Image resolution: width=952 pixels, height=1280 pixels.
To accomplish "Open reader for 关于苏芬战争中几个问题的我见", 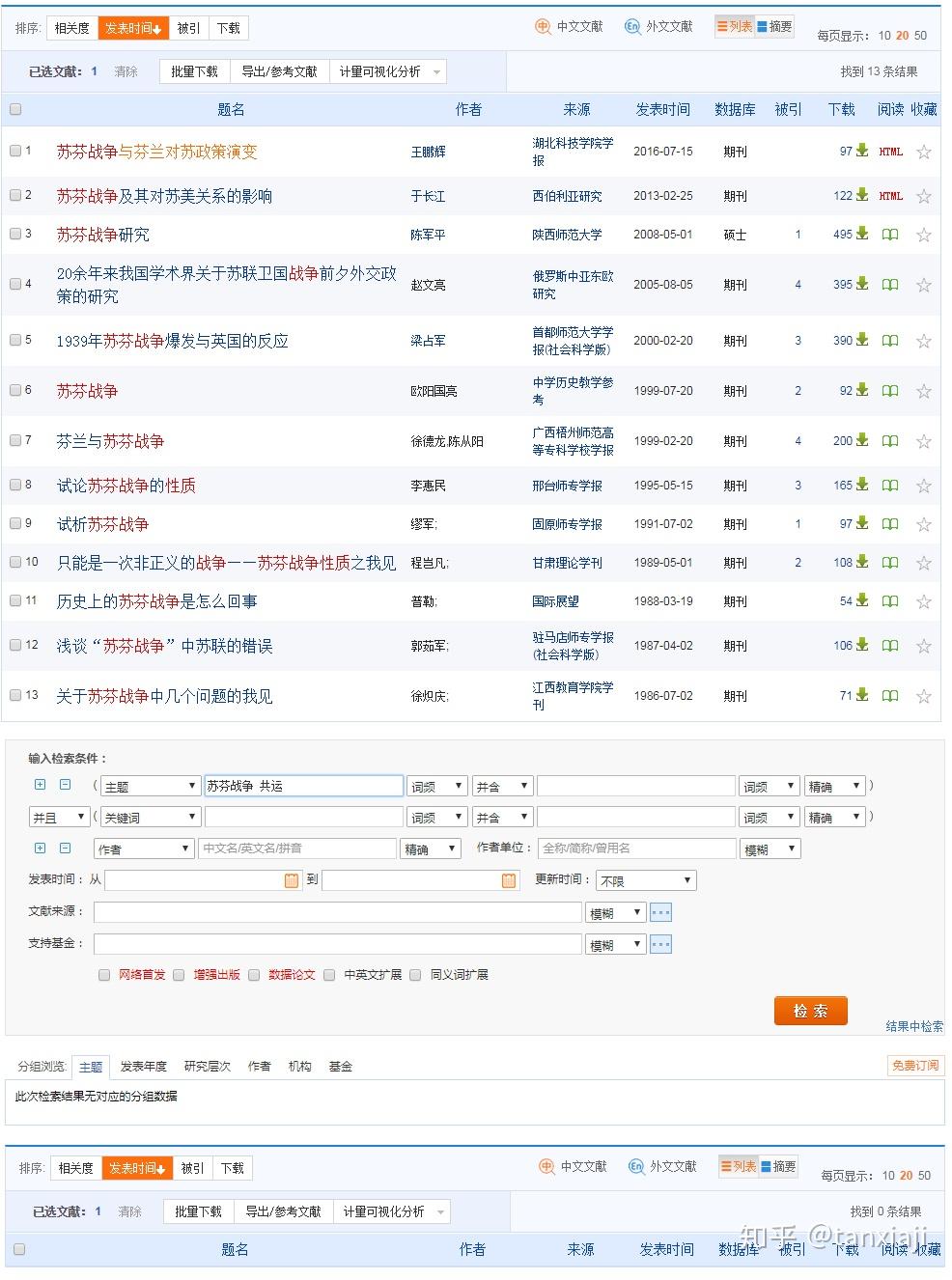I will 890,696.
